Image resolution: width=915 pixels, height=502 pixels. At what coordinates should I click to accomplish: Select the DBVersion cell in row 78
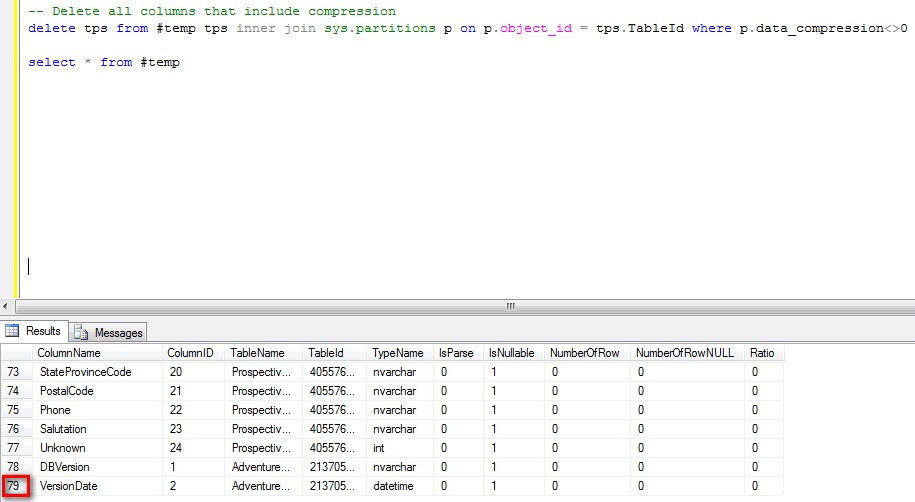[65, 467]
